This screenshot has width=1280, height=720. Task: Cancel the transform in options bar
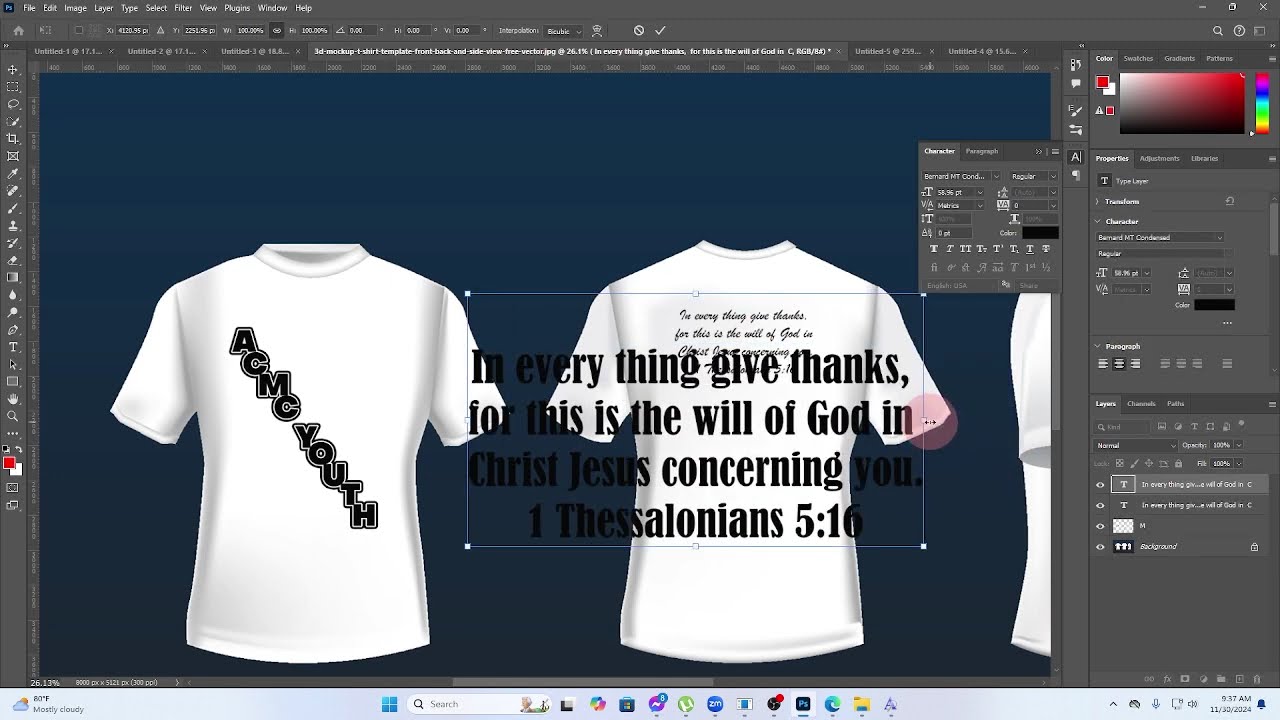click(x=639, y=31)
